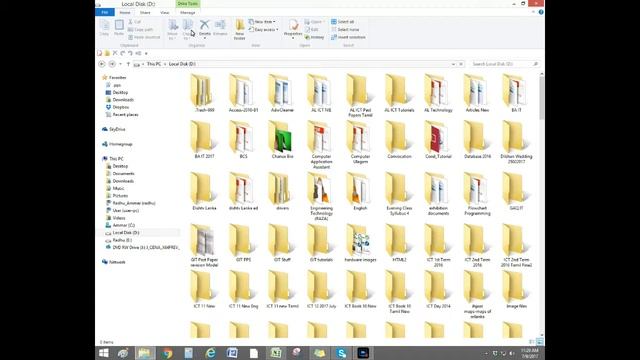Image resolution: width=640 pixels, height=360 pixels.
Task: Click the refresh button beside address bar
Action: click(x=461, y=64)
